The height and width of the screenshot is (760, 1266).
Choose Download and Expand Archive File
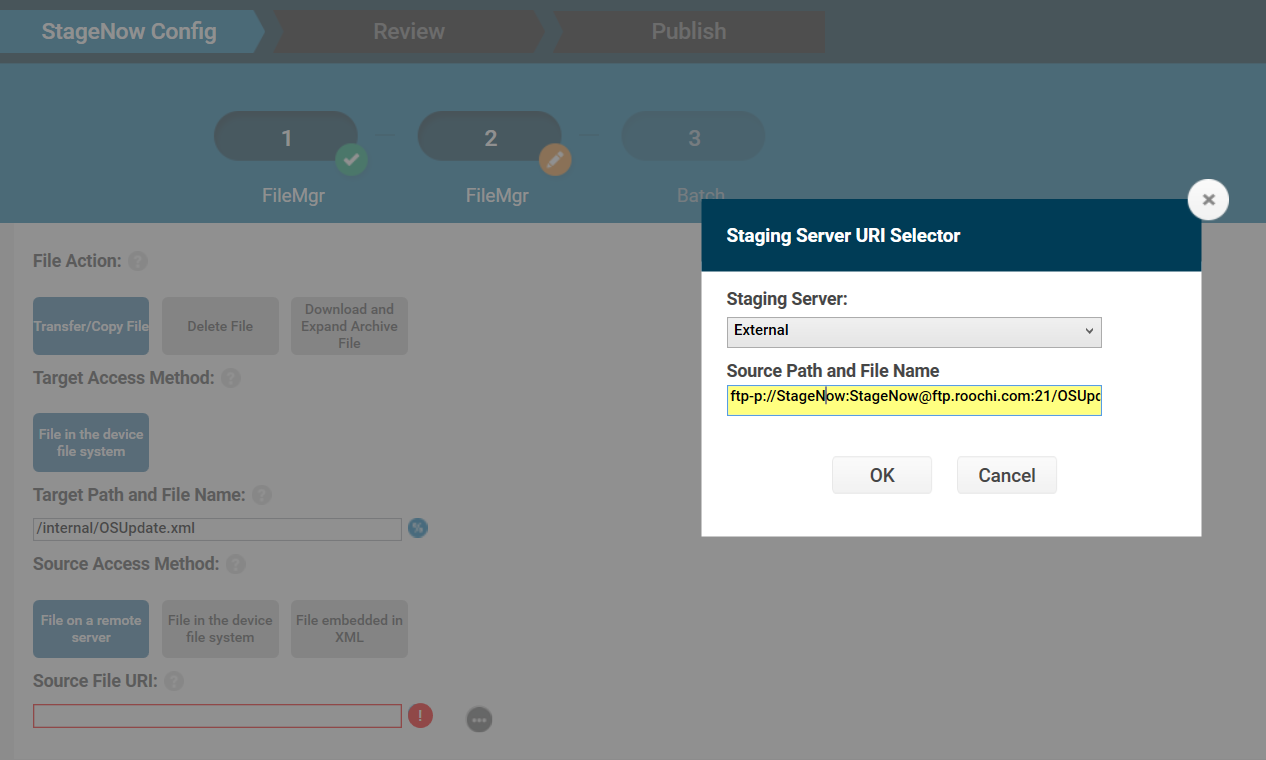(349, 326)
